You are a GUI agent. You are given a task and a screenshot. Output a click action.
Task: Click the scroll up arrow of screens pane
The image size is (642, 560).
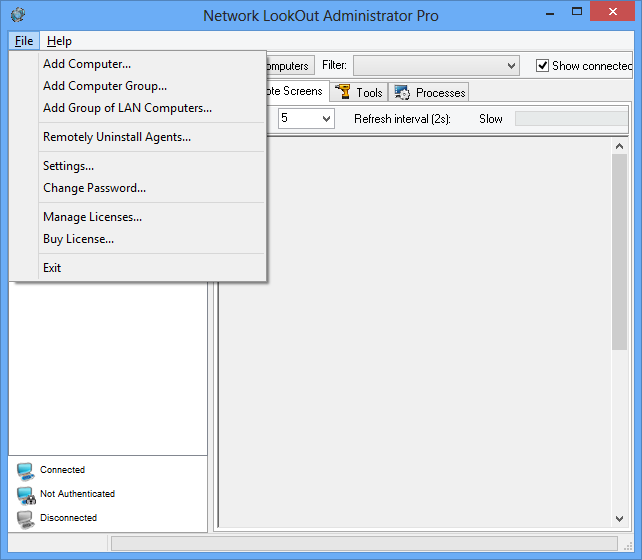619,146
